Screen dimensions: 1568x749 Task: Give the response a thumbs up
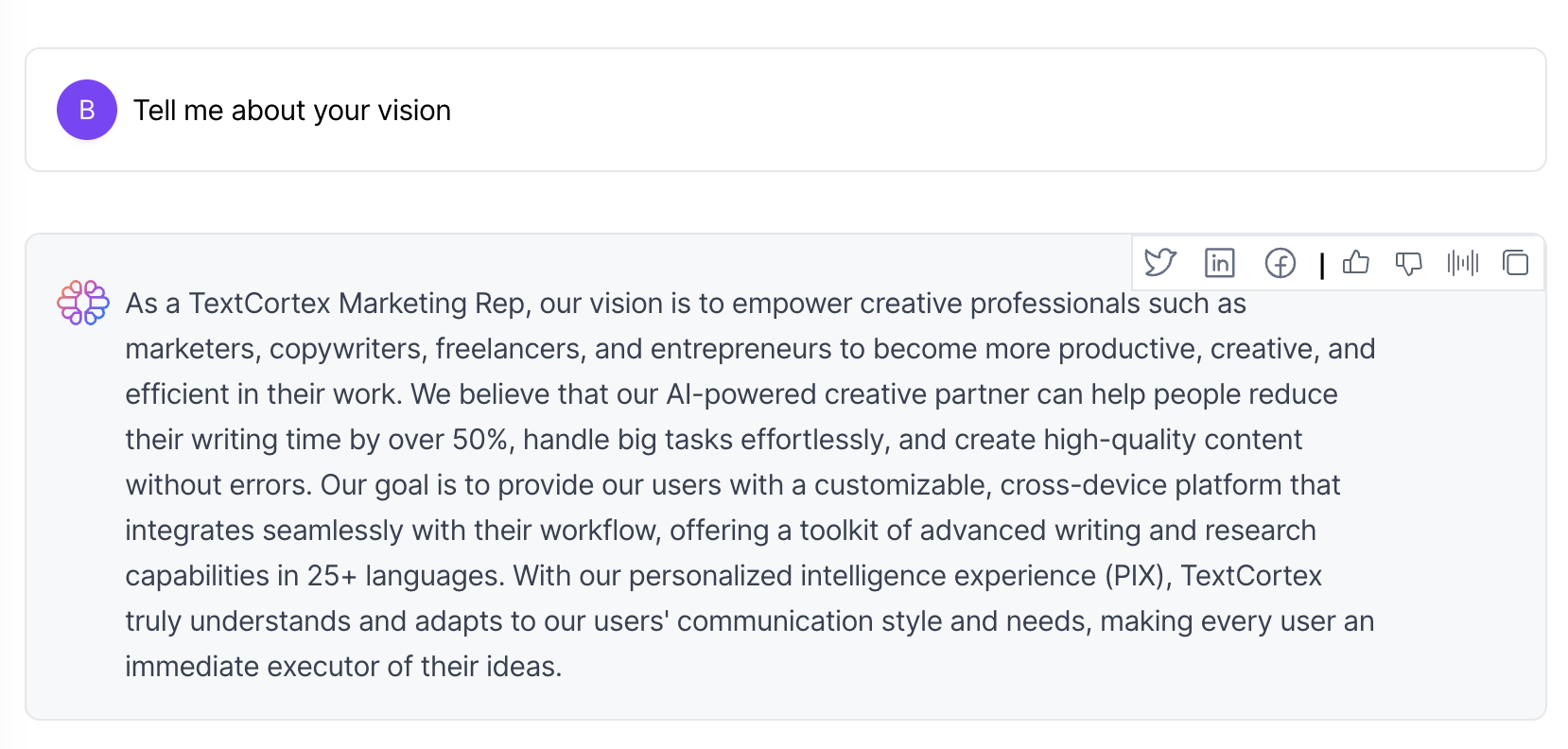coord(1356,262)
